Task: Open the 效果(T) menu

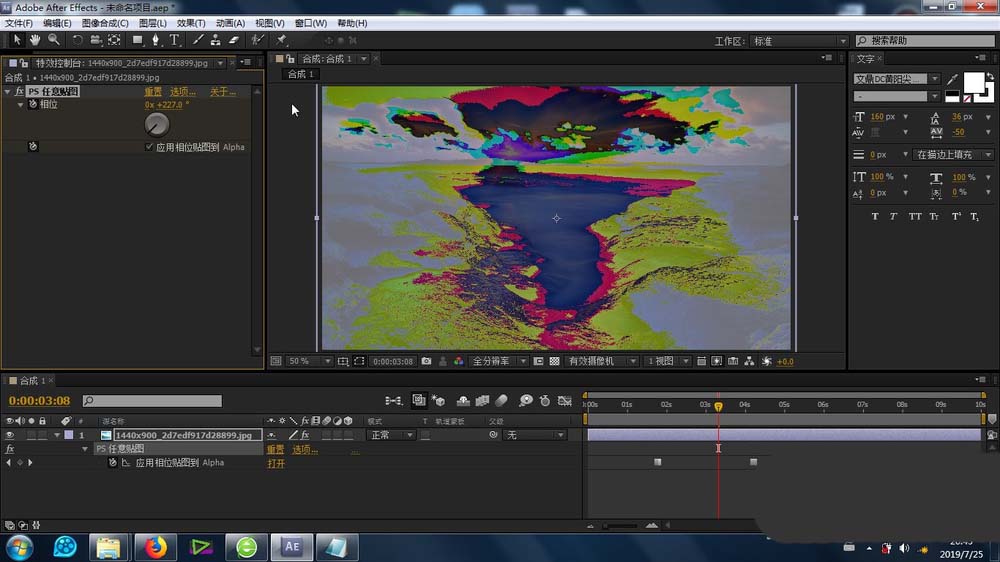Action: [191, 23]
